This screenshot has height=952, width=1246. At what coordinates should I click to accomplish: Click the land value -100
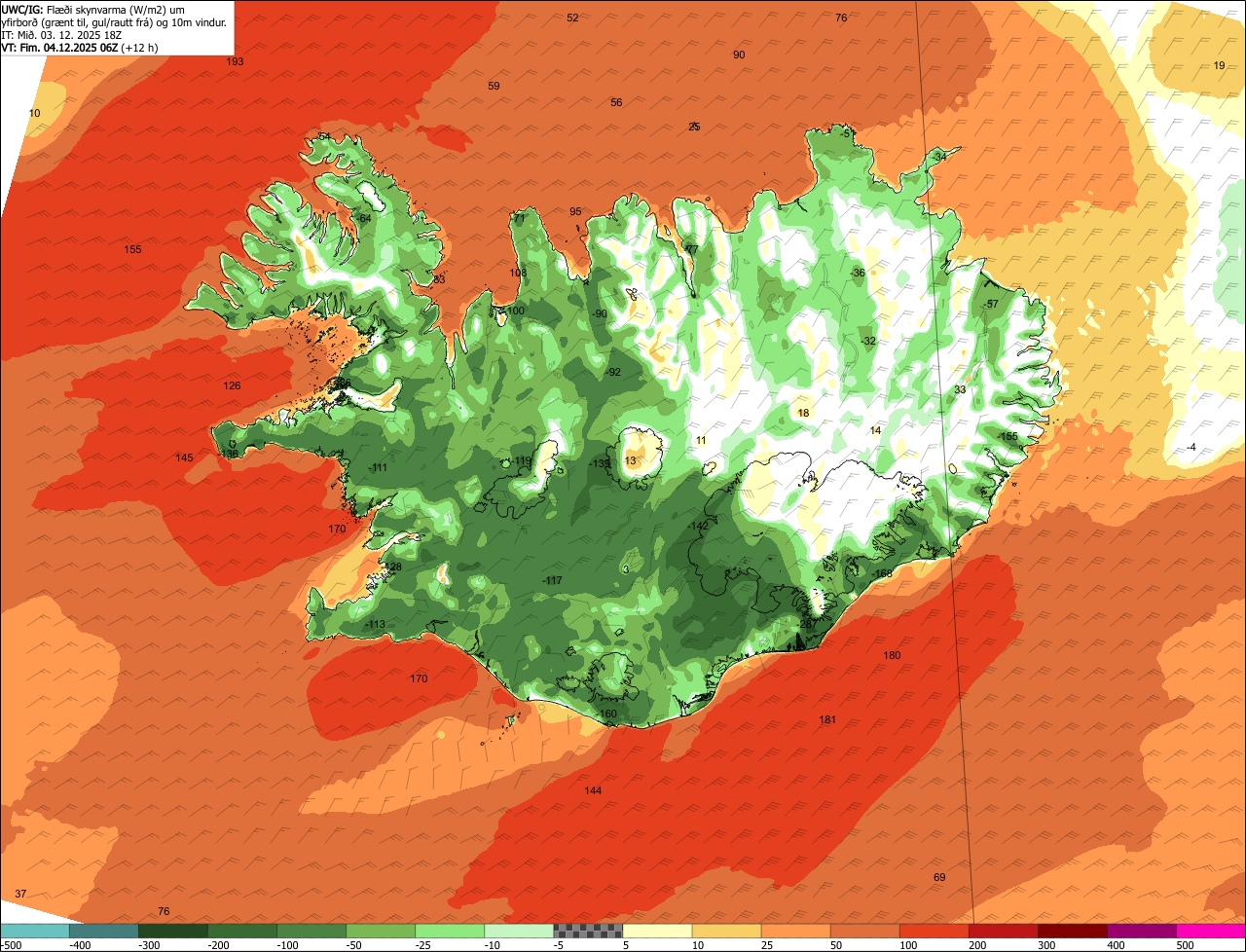point(514,311)
